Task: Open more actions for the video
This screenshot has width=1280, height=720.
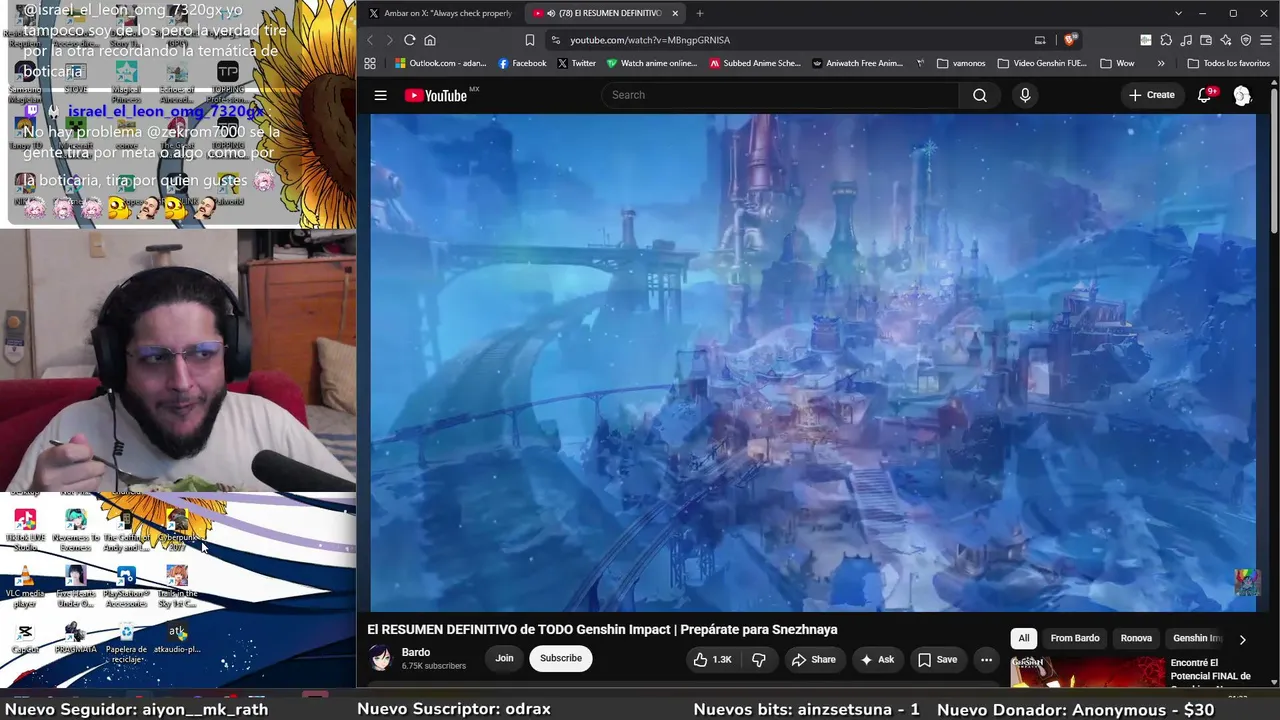Action: point(986,659)
